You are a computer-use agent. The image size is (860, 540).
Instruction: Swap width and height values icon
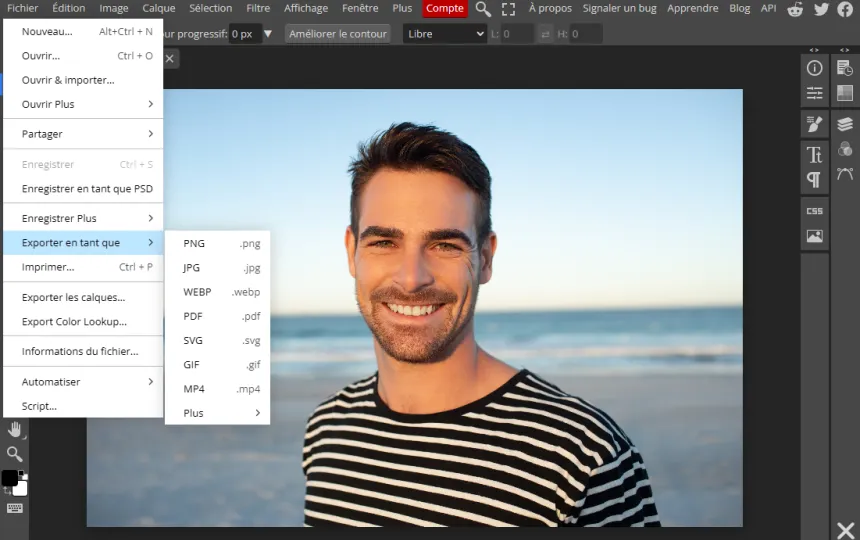click(545, 34)
